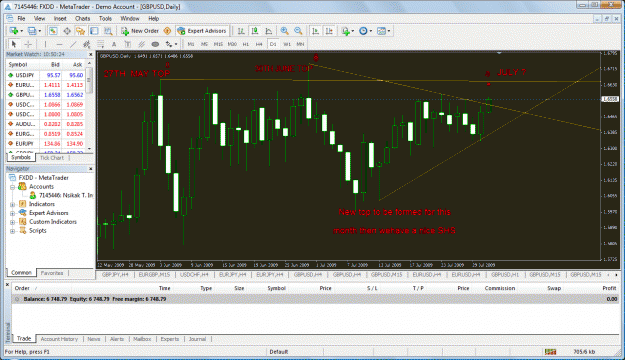Switch to Navigator Favorites tab
The width and height of the screenshot is (625, 360).
52,273
